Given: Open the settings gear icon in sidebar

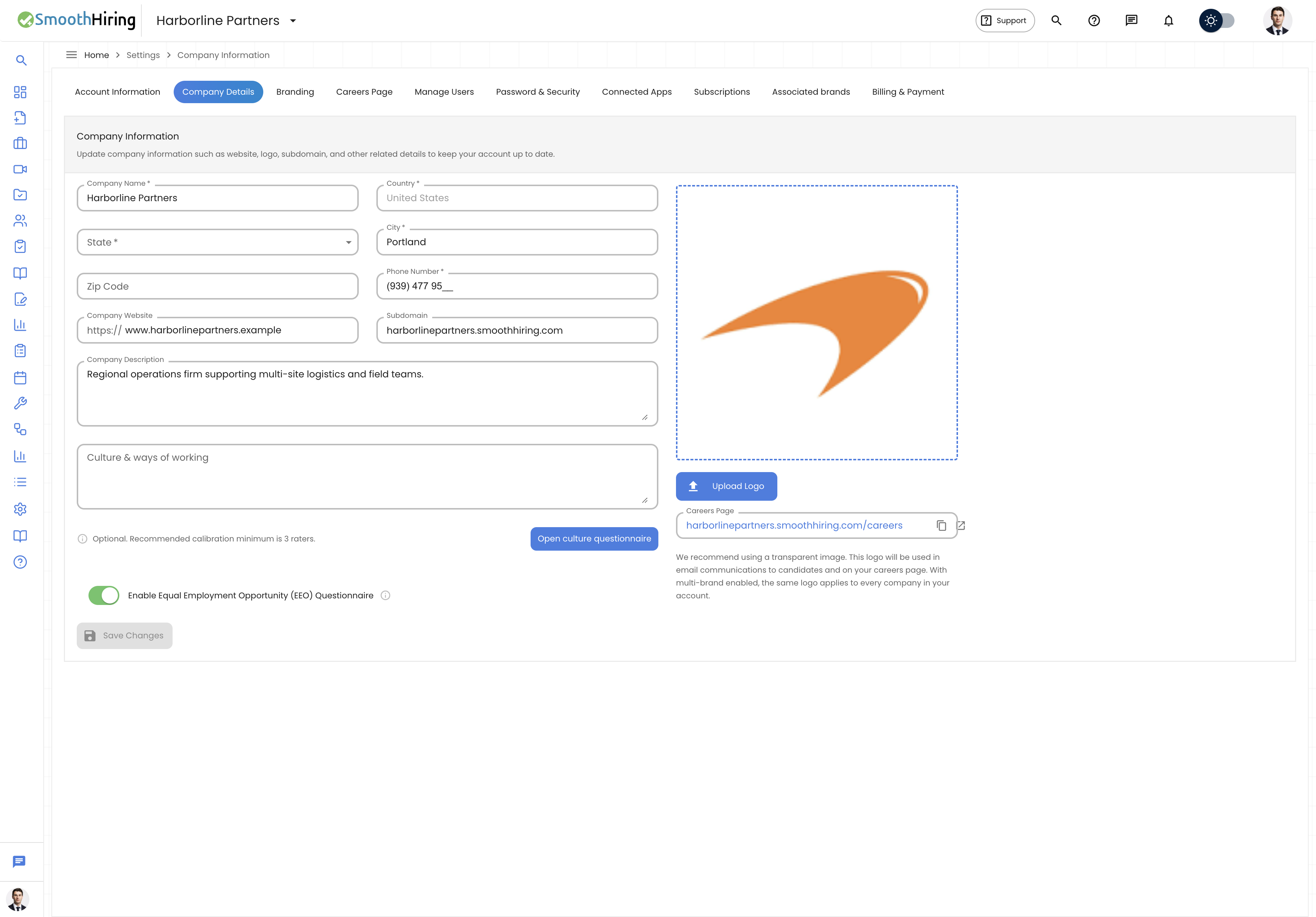Looking at the screenshot, I should point(20,509).
